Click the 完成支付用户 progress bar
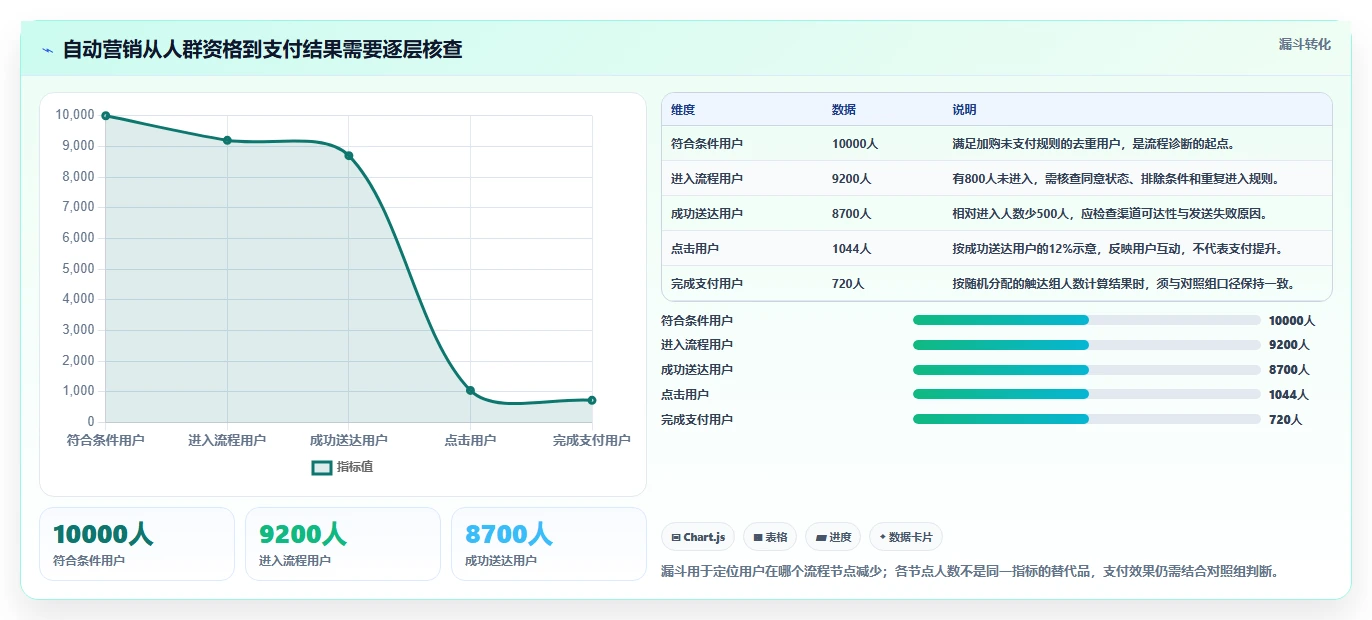 pyautogui.click(x=1086, y=420)
